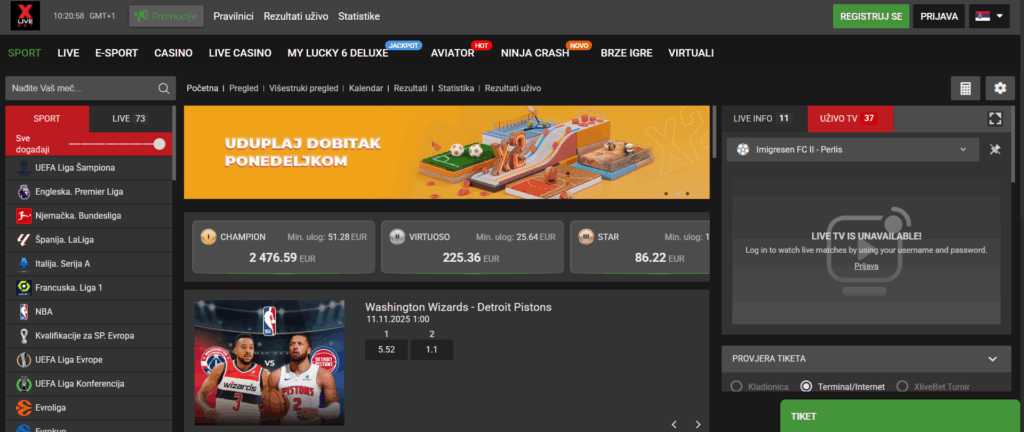Click Premier Liga lion icon
Viewport: 1024px width, 432px height.
[x=24, y=192]
